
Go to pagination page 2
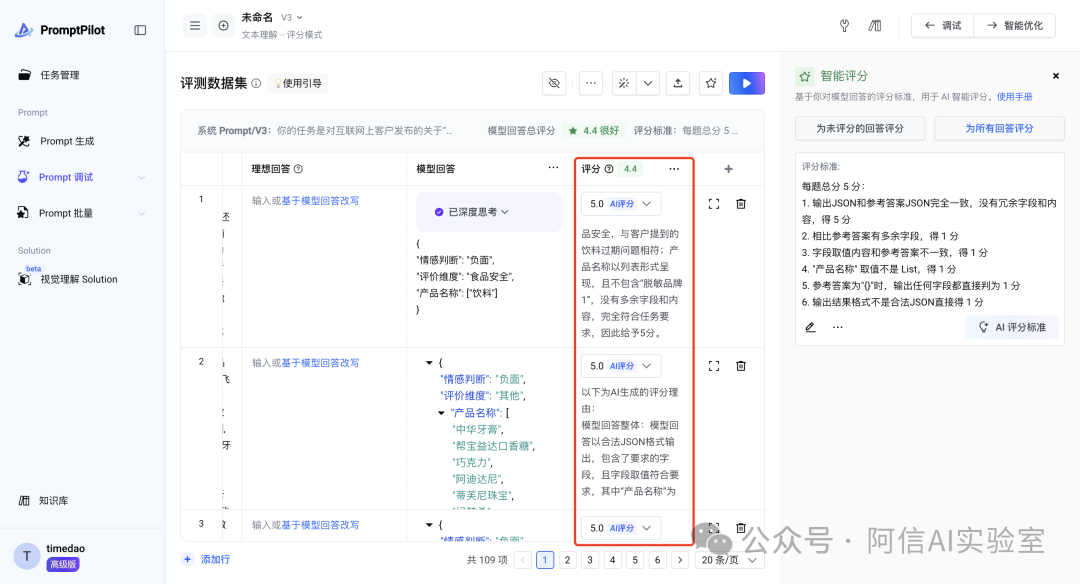(568, 560)
